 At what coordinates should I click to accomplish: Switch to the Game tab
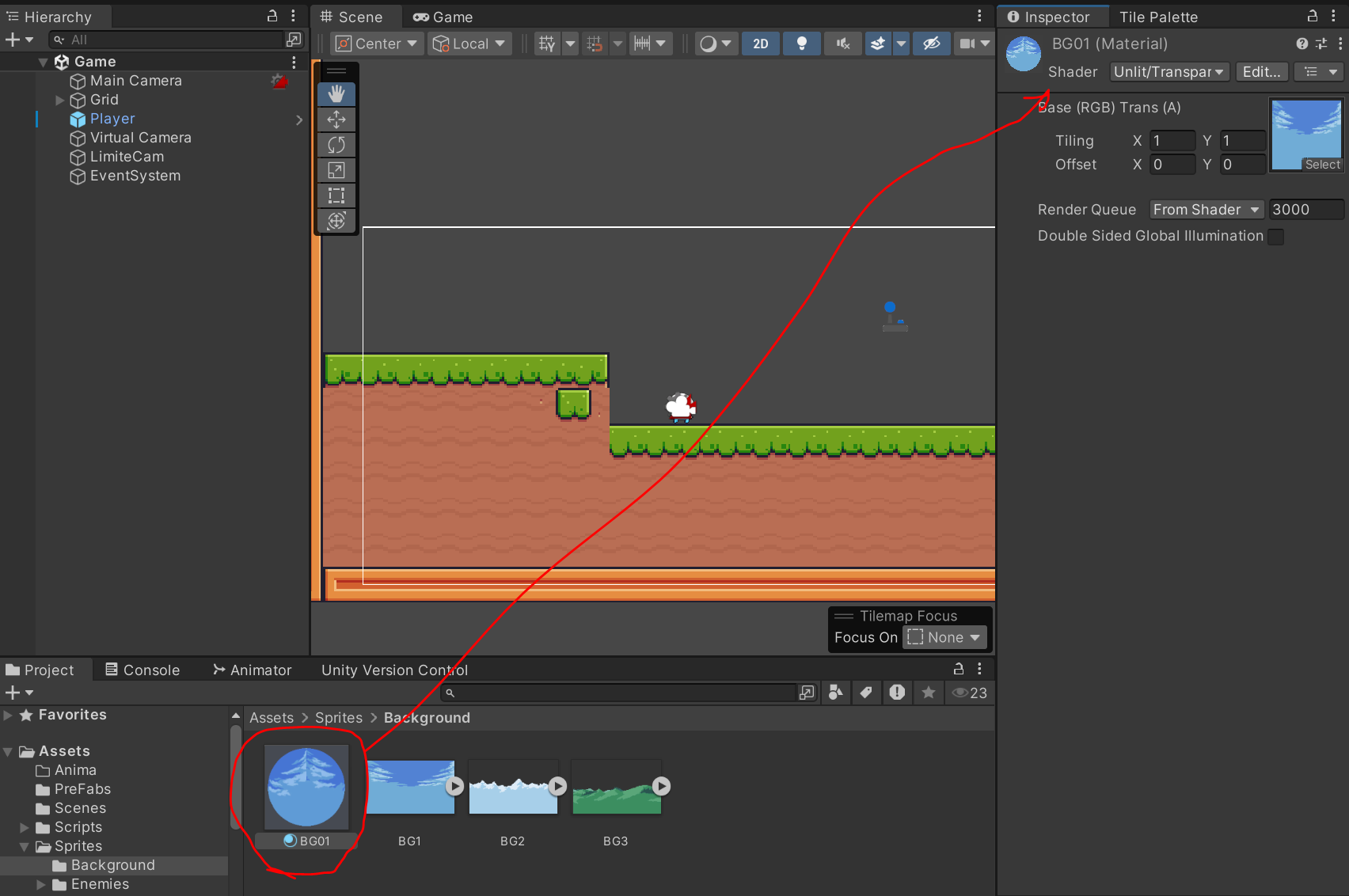(x=443, y=17)
